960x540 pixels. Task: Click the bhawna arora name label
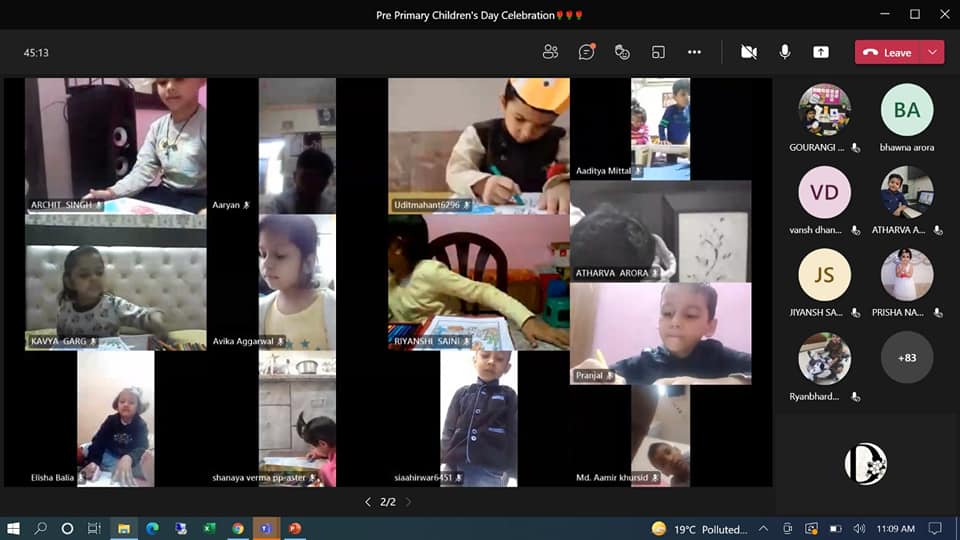point(907,148)
